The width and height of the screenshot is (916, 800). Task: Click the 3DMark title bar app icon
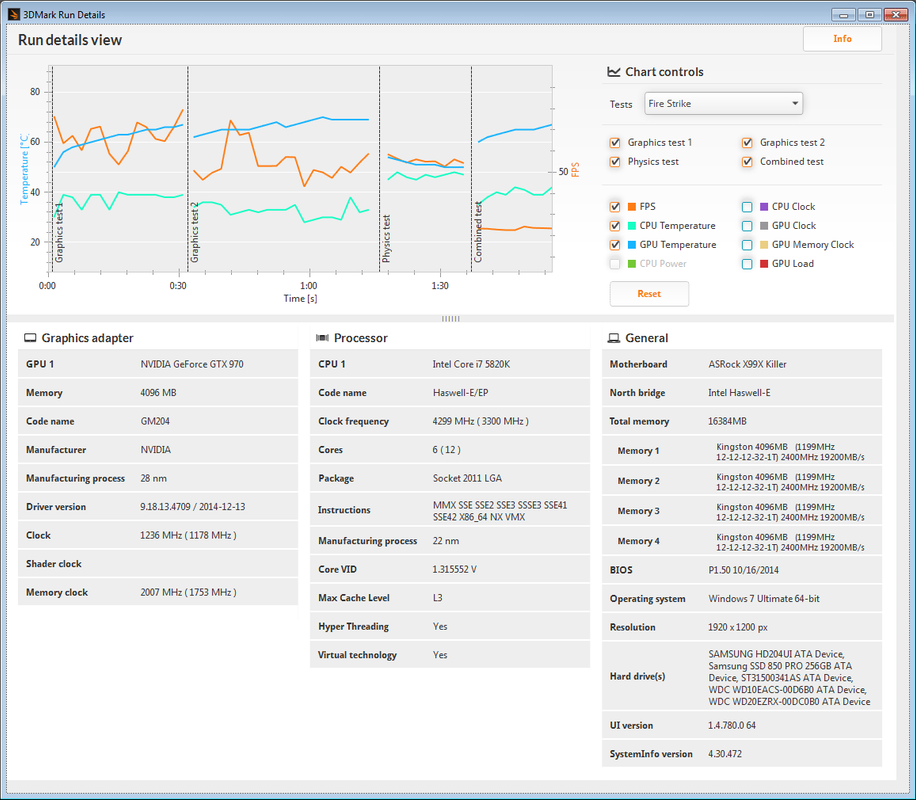[x=14, y=14]
